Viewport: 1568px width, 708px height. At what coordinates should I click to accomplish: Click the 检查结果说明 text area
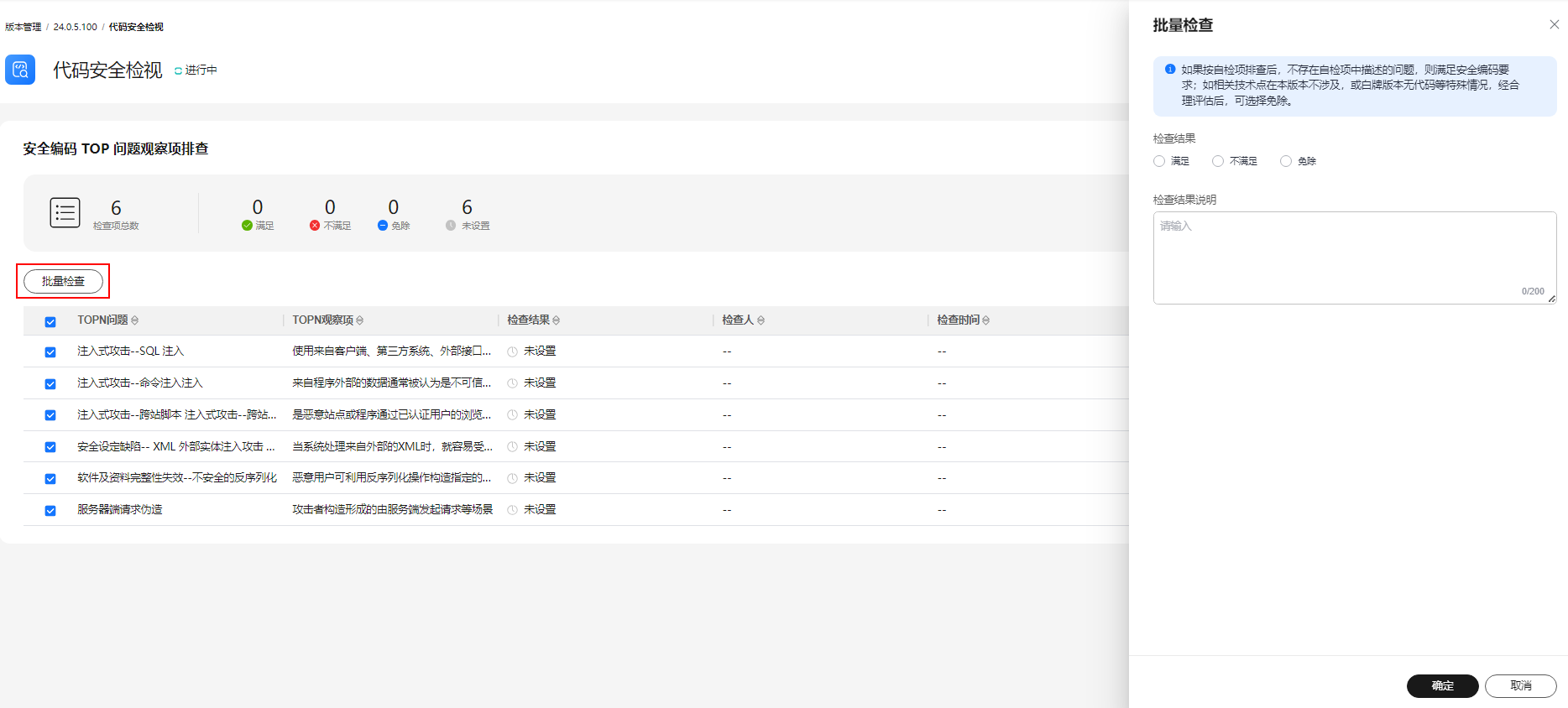[1353, 256]
